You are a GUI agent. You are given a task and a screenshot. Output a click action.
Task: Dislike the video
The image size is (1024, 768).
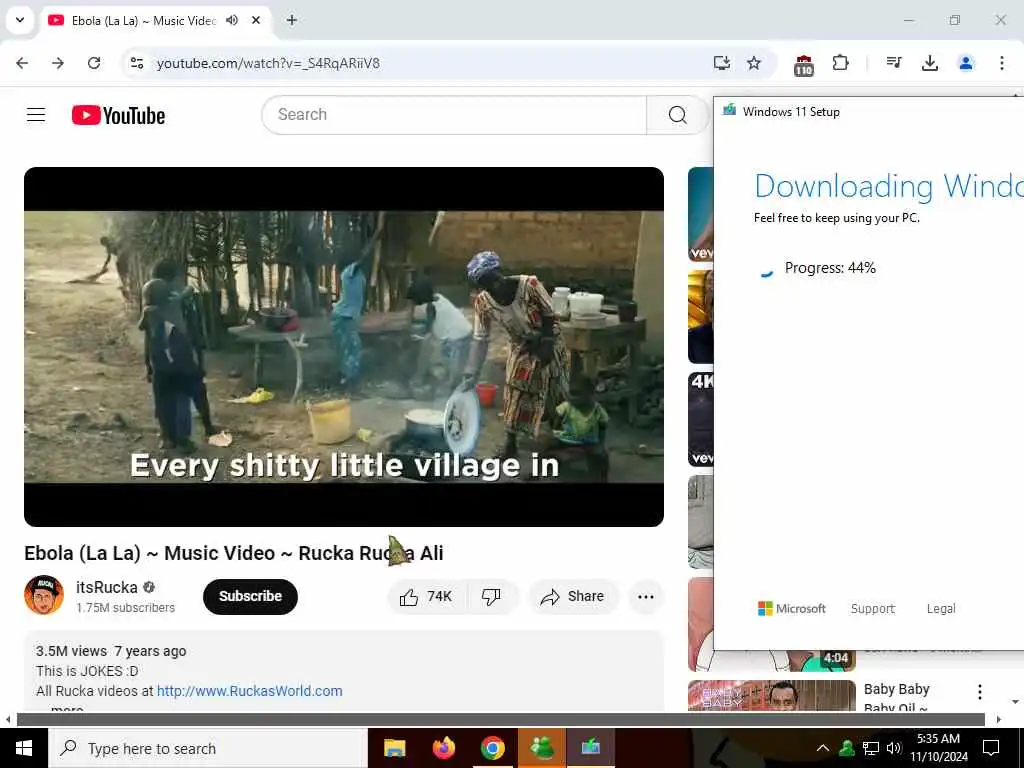491,596
